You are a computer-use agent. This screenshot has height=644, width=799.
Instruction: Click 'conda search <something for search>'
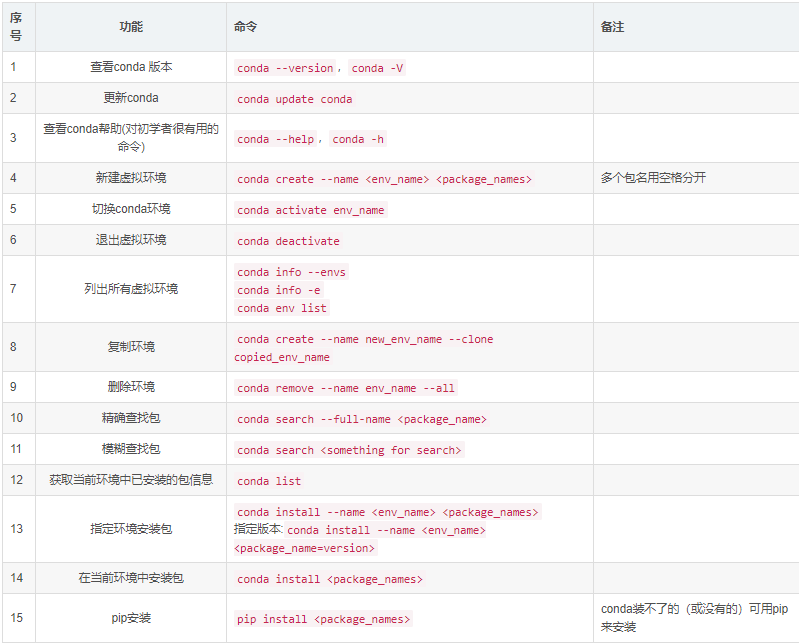(349, 450)
